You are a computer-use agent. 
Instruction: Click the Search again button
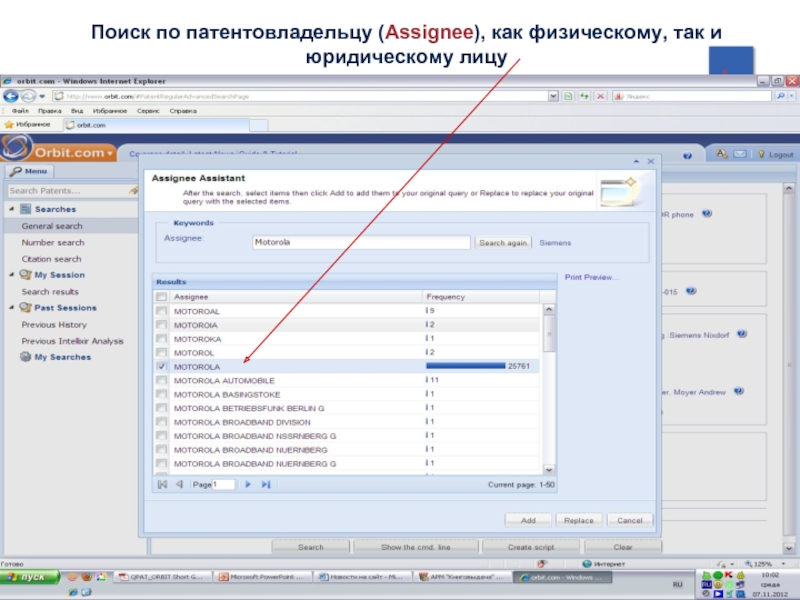pyautogui.click(x=503, y=243)
